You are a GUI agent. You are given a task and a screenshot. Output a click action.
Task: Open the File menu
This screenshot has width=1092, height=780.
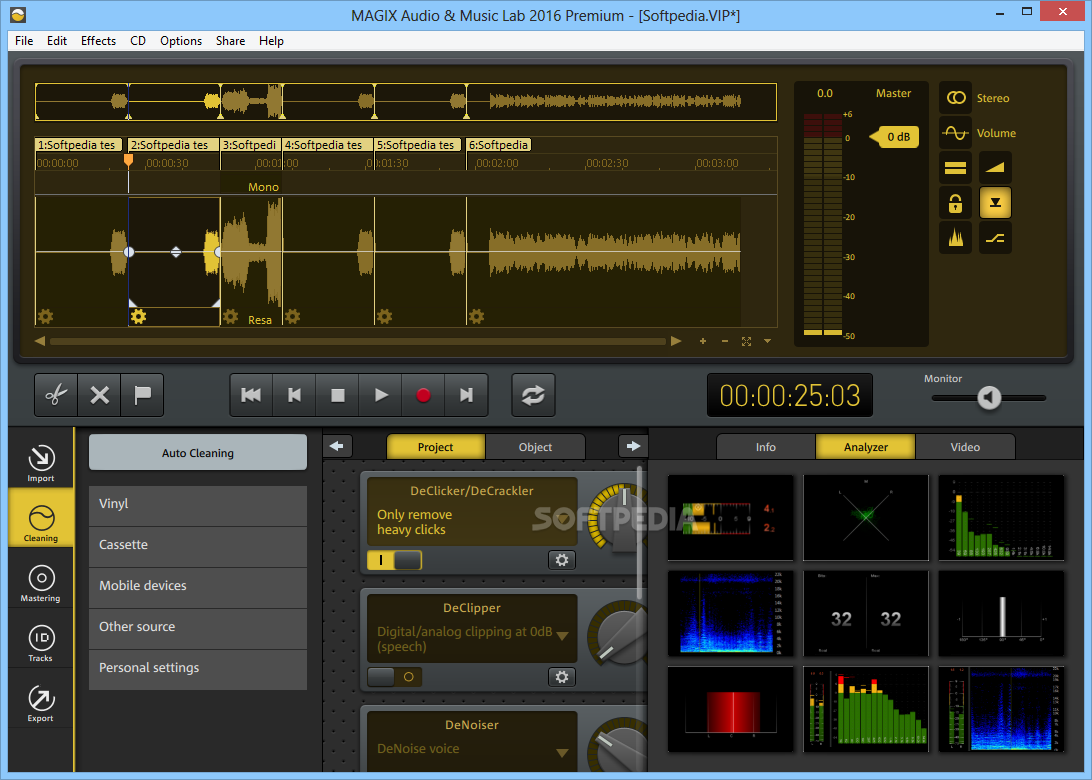(x=24, y=41)
